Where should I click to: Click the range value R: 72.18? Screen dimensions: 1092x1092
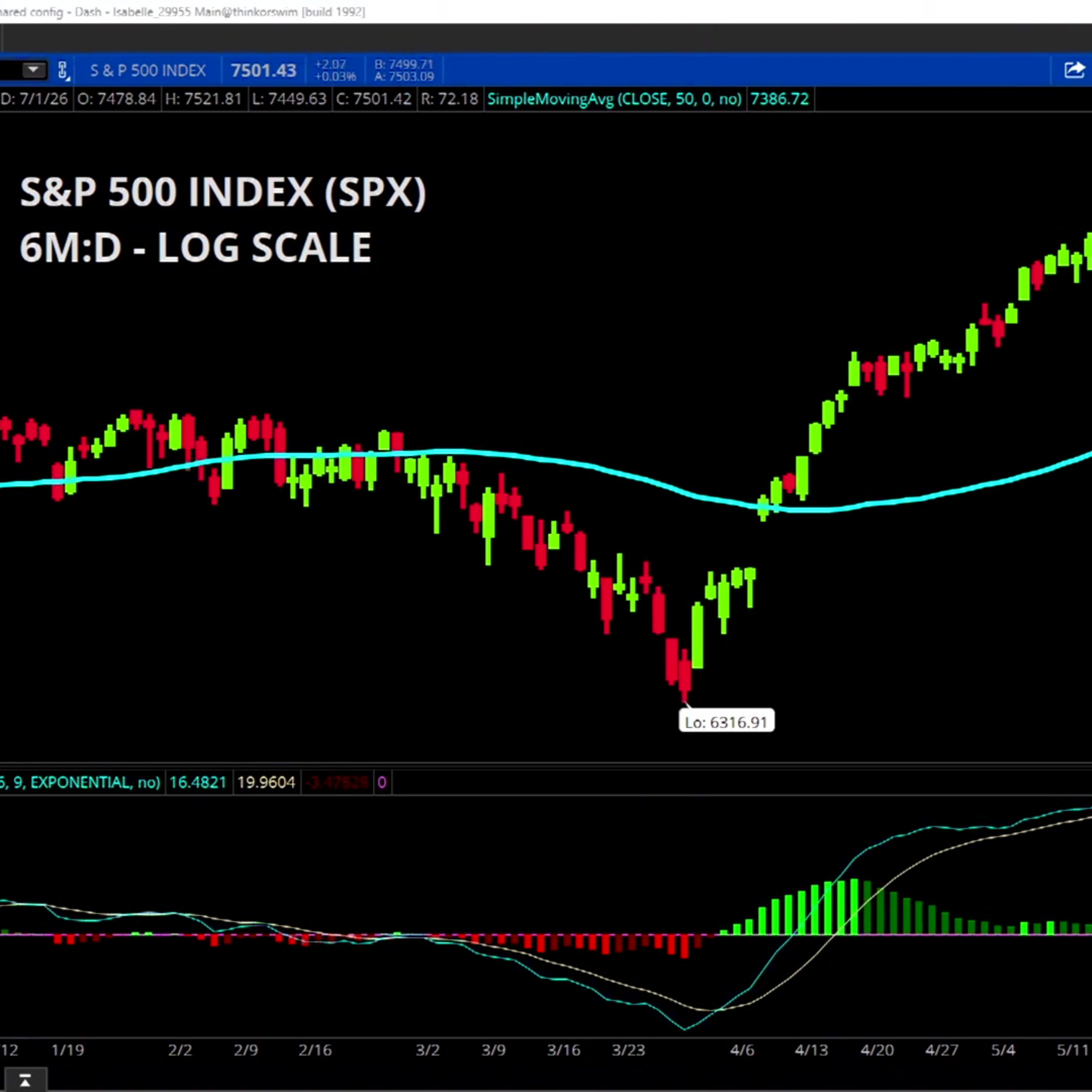coord(450,99)
